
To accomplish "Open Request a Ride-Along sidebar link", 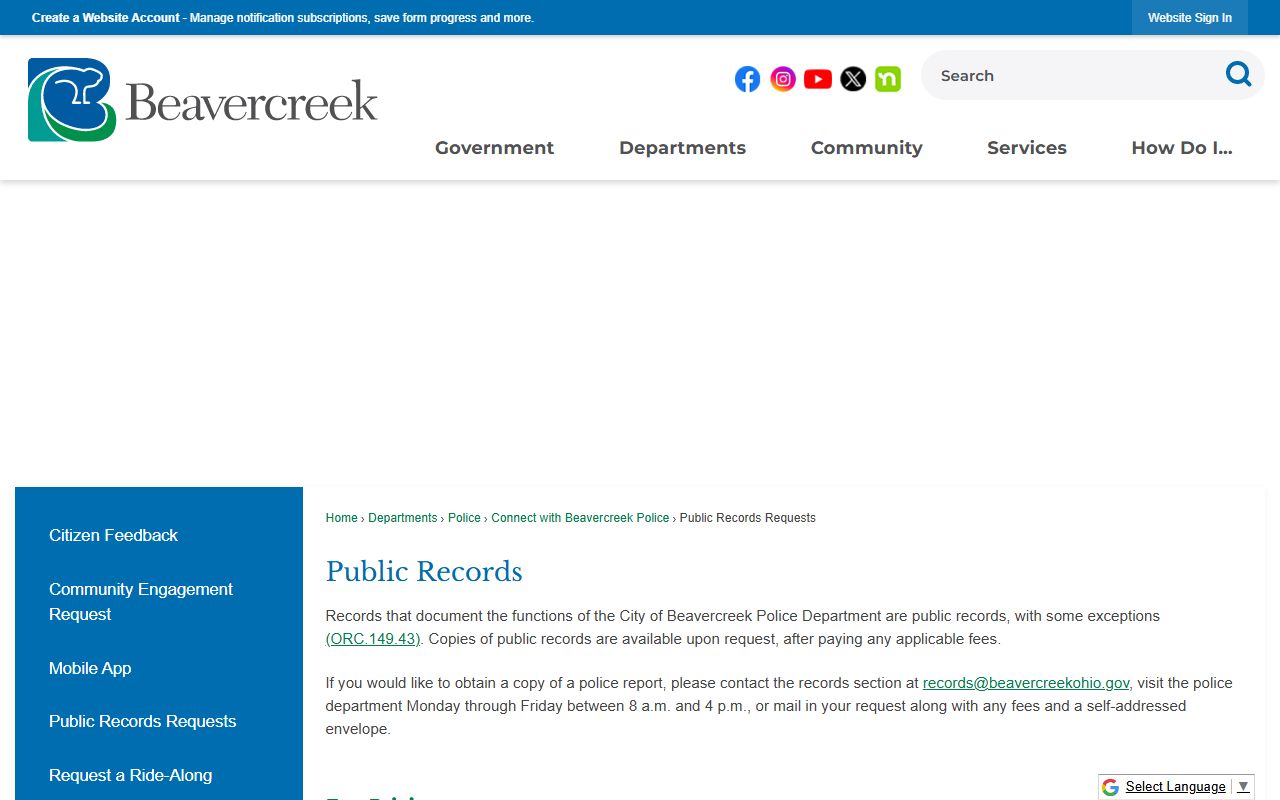I will pos(131,776).
